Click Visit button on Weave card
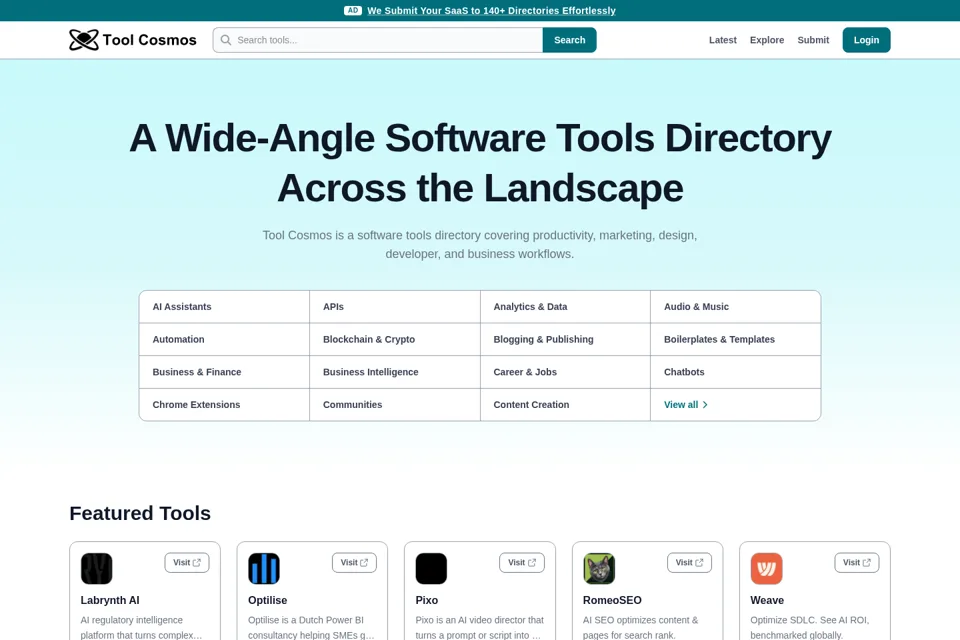 pos(857,562)
